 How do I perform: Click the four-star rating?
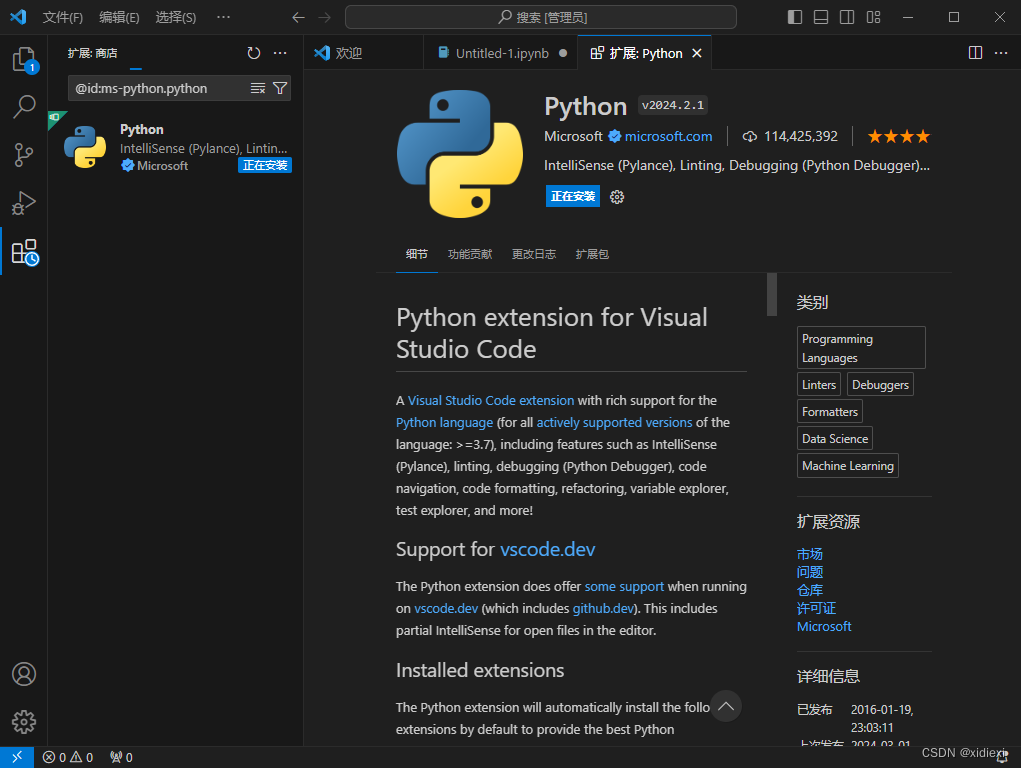[x=899, y=136]
